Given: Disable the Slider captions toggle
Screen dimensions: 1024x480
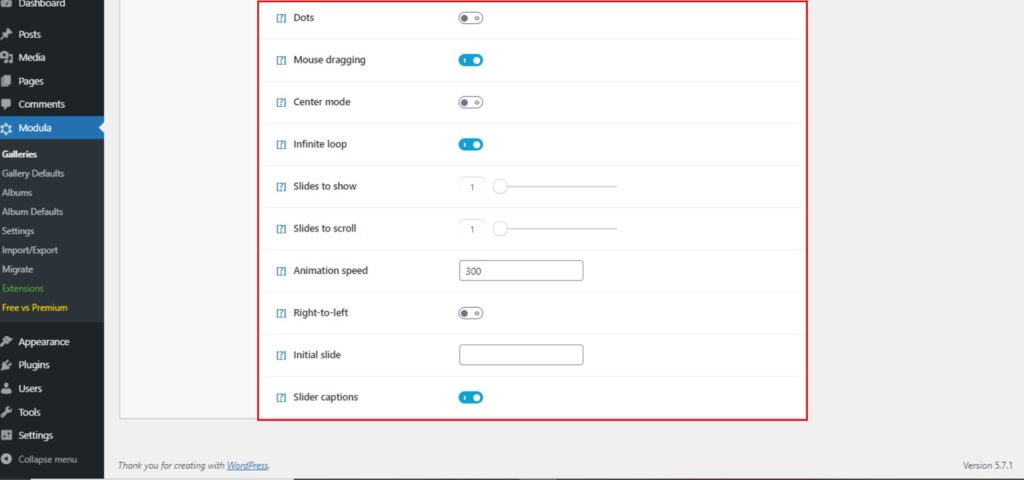Looking at the screenshot, I should click(x=470, y=397).
